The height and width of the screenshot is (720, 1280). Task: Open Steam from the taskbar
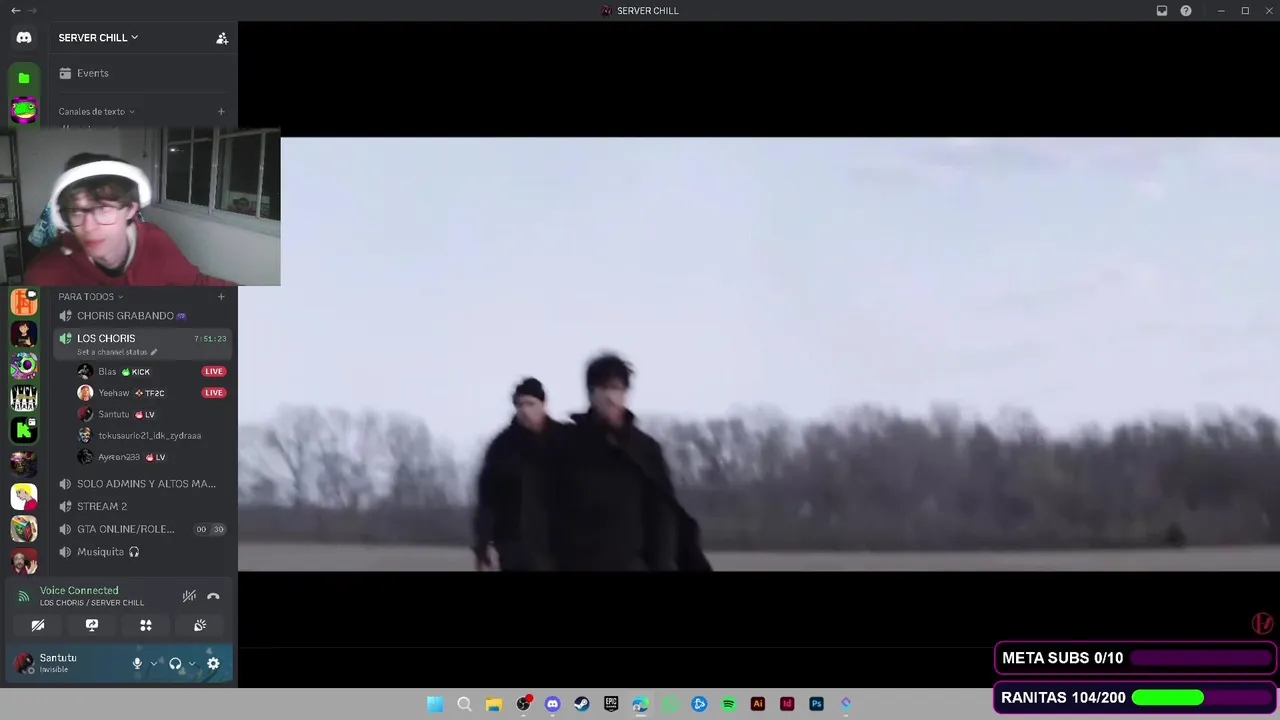tap(582, 704)
